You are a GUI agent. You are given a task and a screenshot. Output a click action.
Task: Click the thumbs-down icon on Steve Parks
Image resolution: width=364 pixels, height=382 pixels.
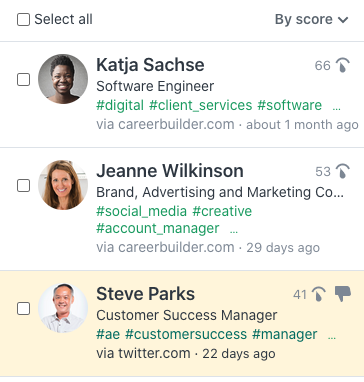point(343,294)
